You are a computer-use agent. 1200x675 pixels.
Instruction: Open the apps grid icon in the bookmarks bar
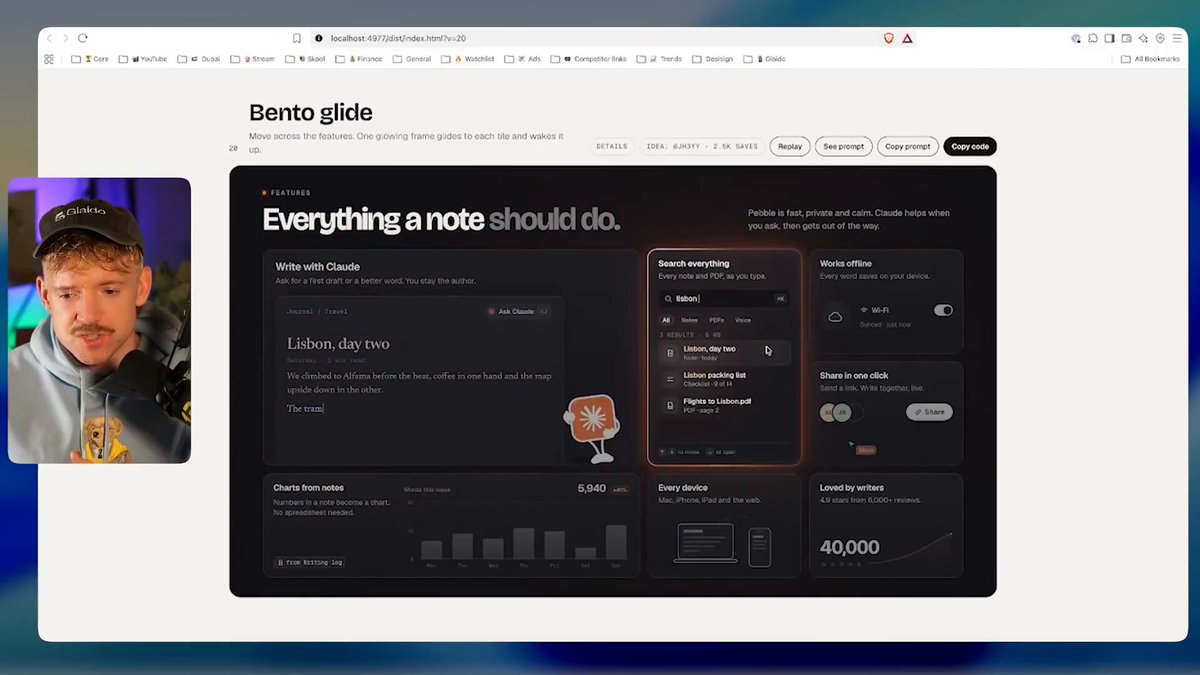(49, 59)
